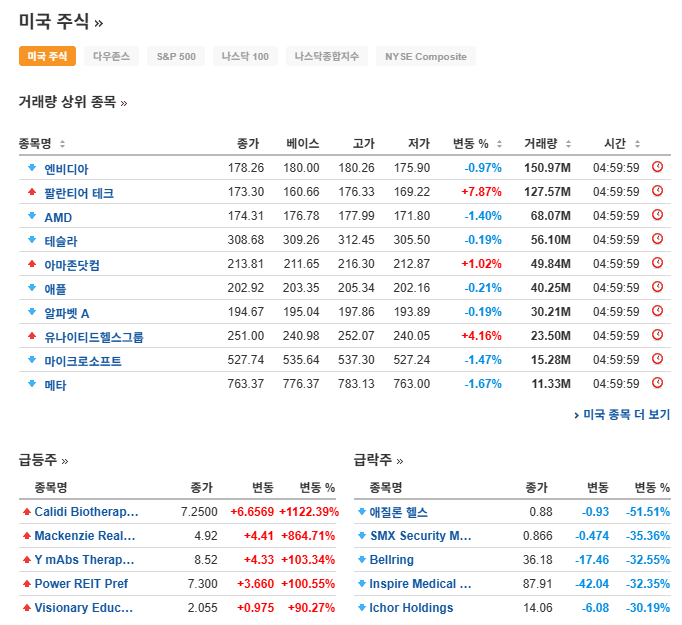The image size is (682, 625).
Task: Click the down arrow icon beside 테슬라
Action: (x=32, y=239)
